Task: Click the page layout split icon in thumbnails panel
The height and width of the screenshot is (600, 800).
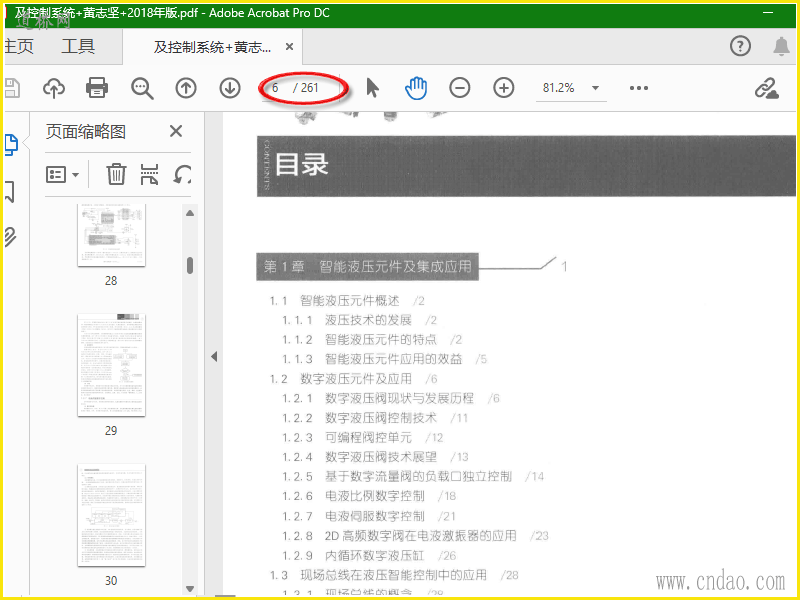Action: coord(149,174)
